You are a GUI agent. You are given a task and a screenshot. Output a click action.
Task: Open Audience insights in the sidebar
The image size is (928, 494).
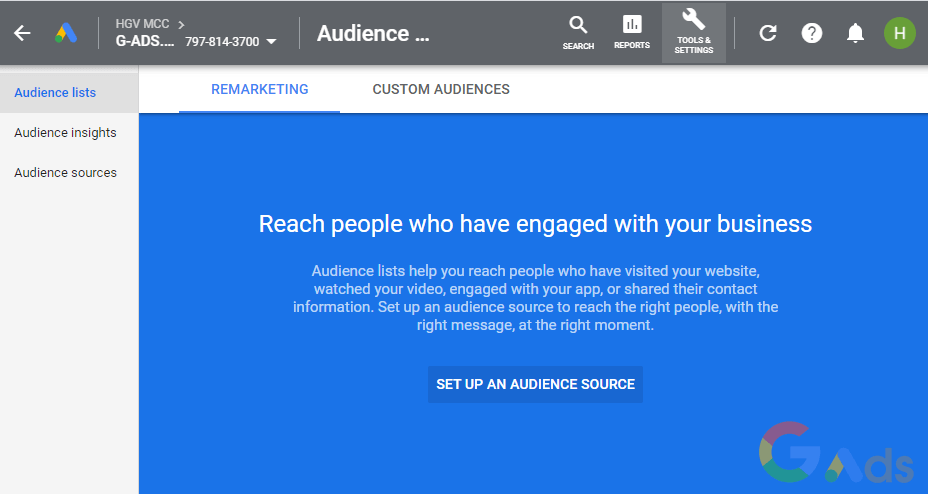pyautogui.click(x=65, y=133)
